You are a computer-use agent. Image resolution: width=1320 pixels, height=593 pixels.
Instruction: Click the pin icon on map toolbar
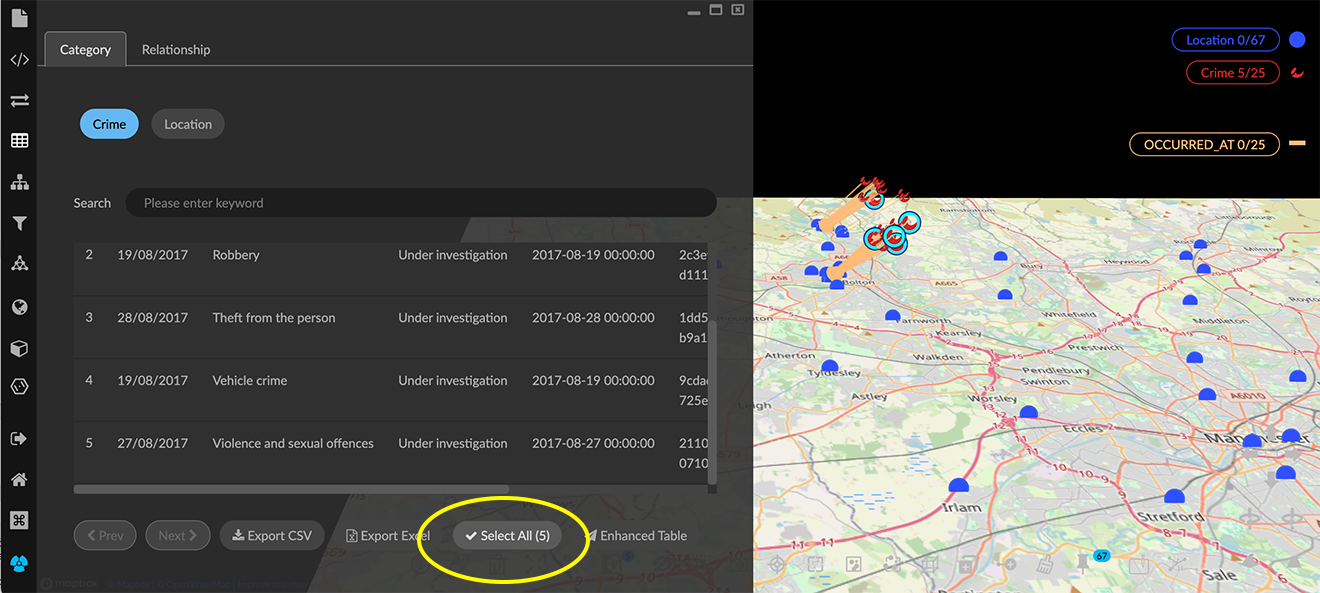click(1081, 564)
